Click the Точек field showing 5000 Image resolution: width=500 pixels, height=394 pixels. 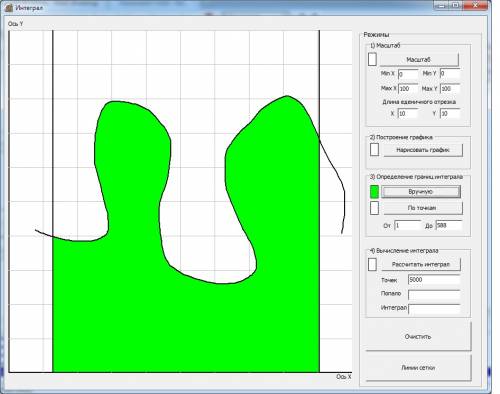(x=434, y=280)
